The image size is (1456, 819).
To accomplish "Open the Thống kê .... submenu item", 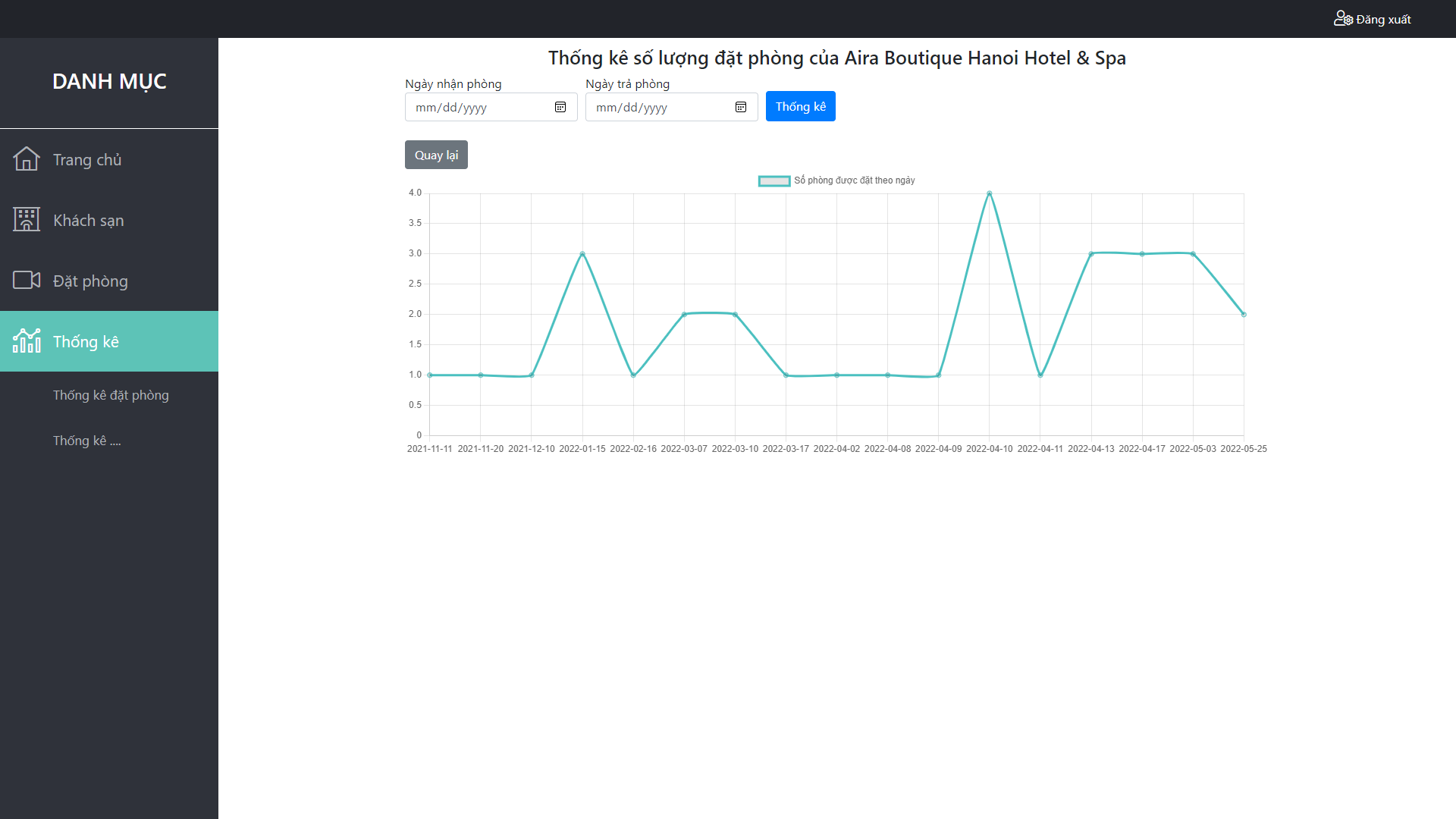I will [86, 441].
